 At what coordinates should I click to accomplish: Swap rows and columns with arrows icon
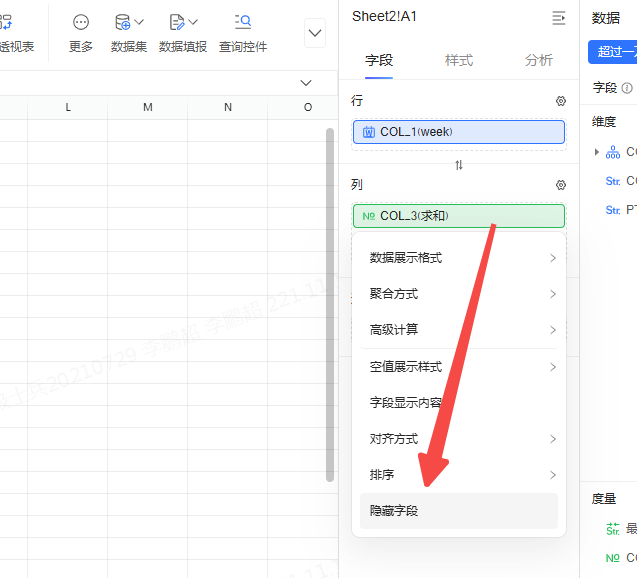point(459,165)
